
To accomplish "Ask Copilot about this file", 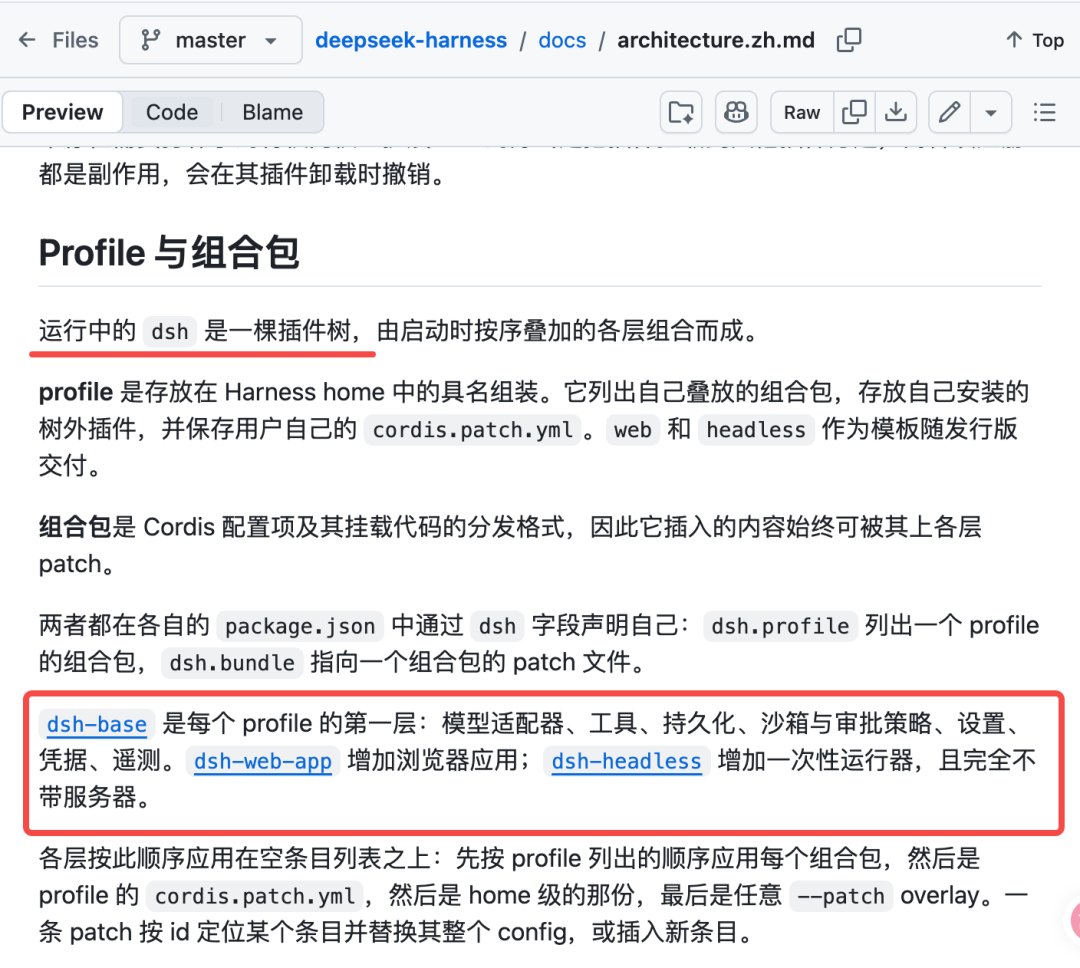I will point(736,112).
